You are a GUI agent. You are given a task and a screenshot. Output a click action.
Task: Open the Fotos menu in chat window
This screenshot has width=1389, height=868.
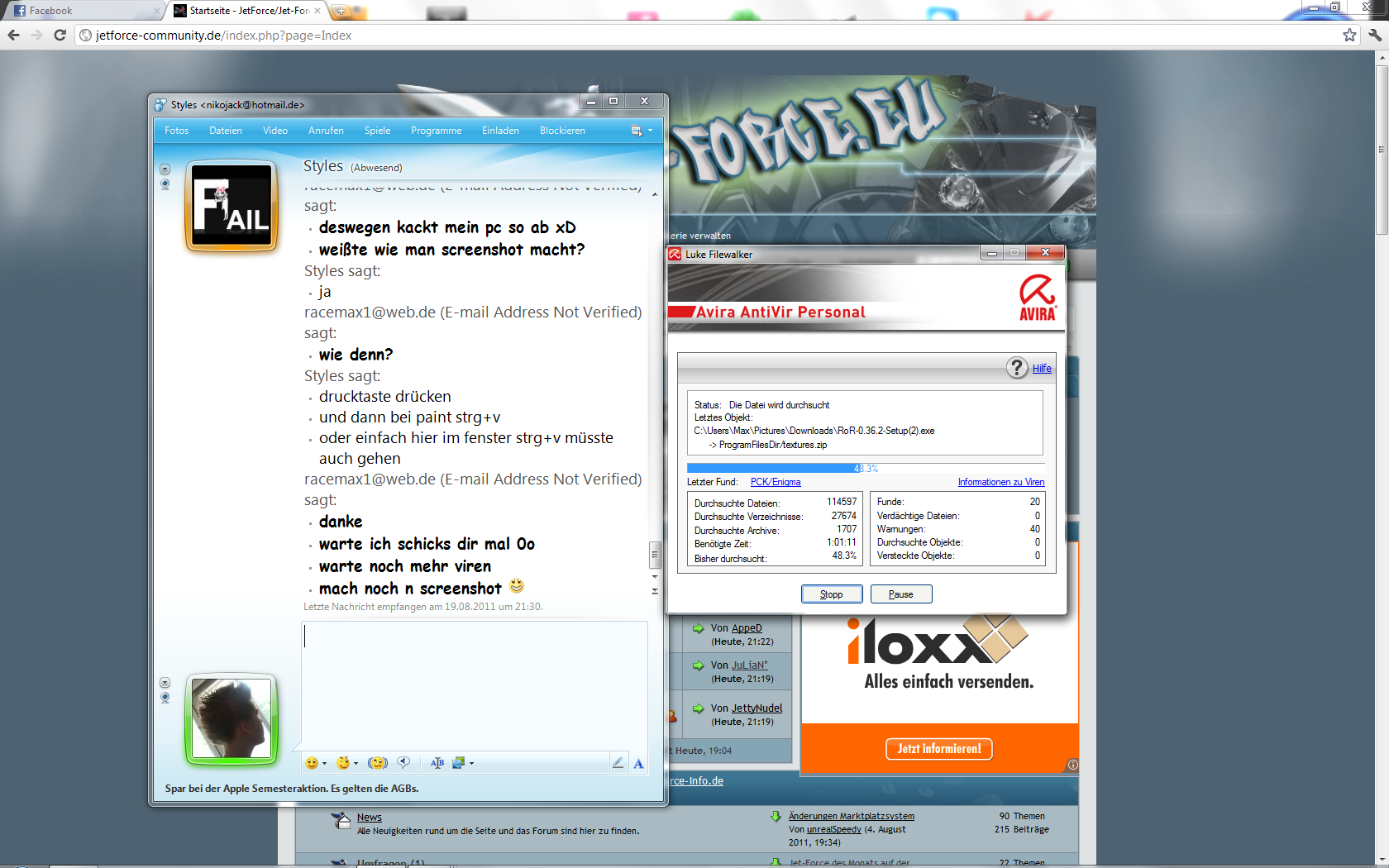pos(177,131)
